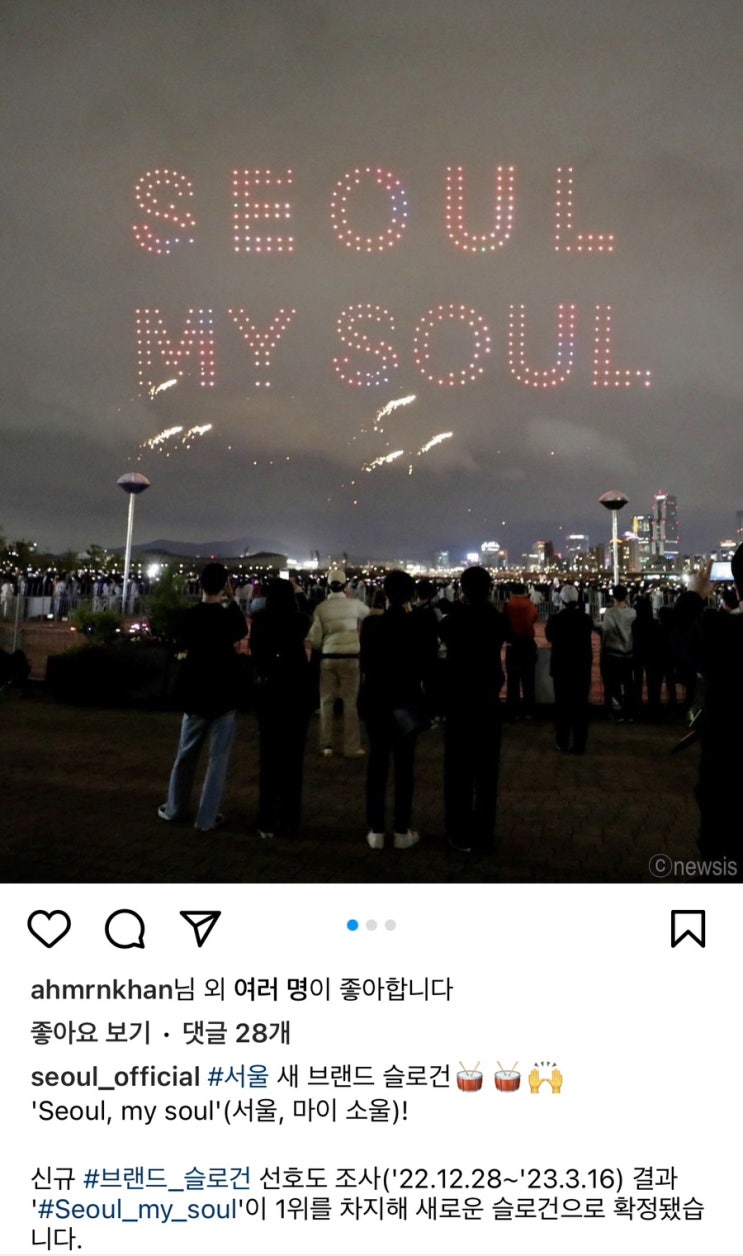The image size is (743, 1256).
Task: Open ahmrnkhan's profile from likes line
Action: pyautogui.click(x=102, y=990)
